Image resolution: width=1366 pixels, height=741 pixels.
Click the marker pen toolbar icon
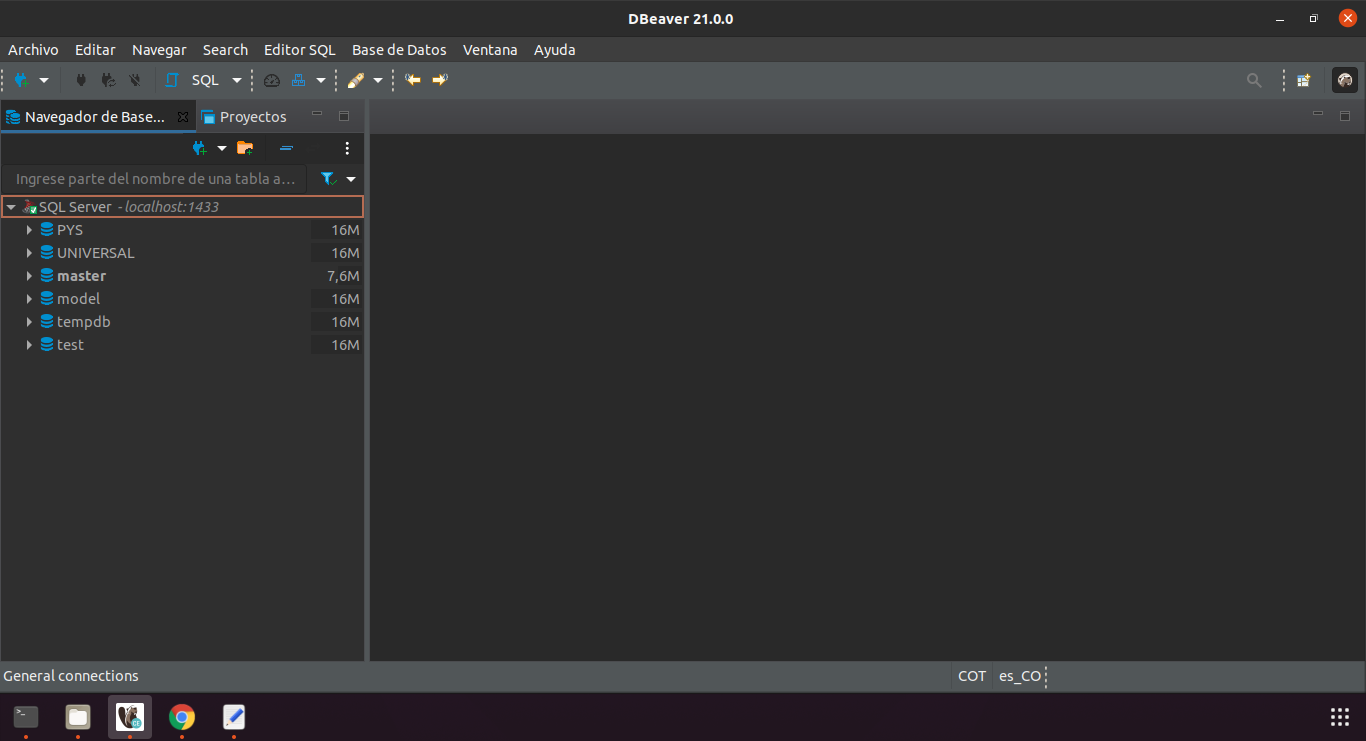355,80
